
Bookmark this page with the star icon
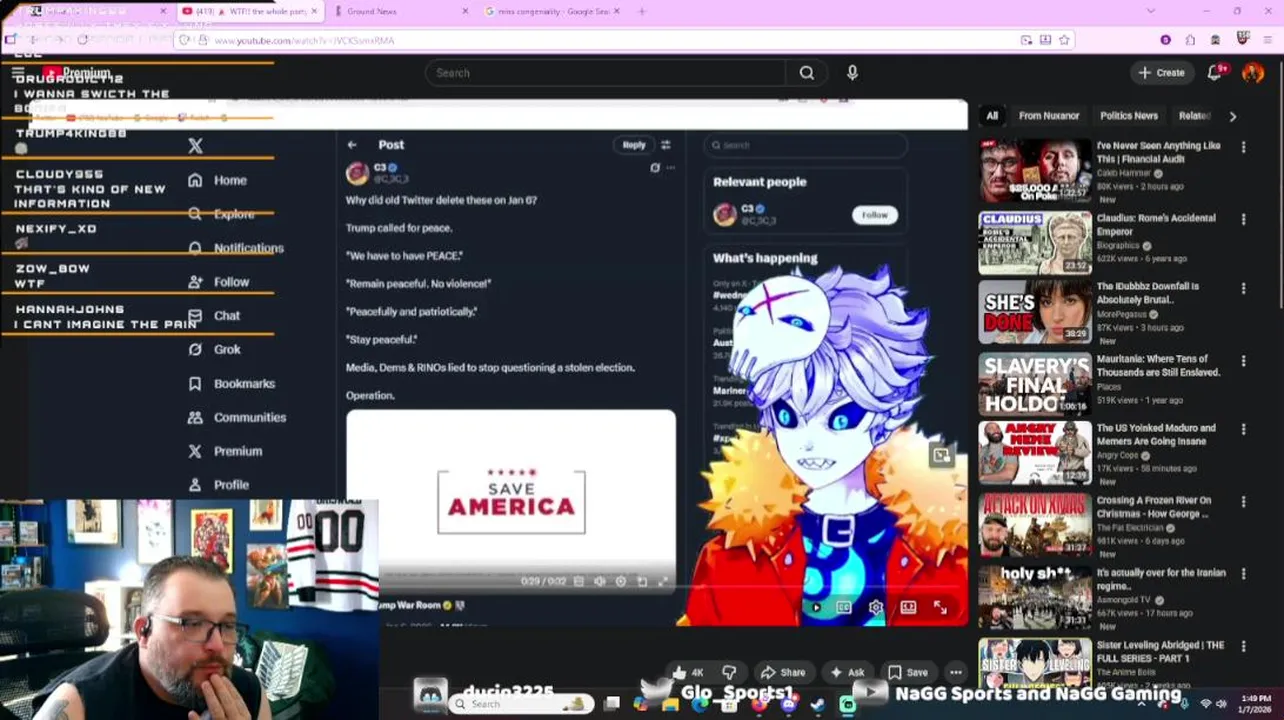click(x=1064, y=40)
